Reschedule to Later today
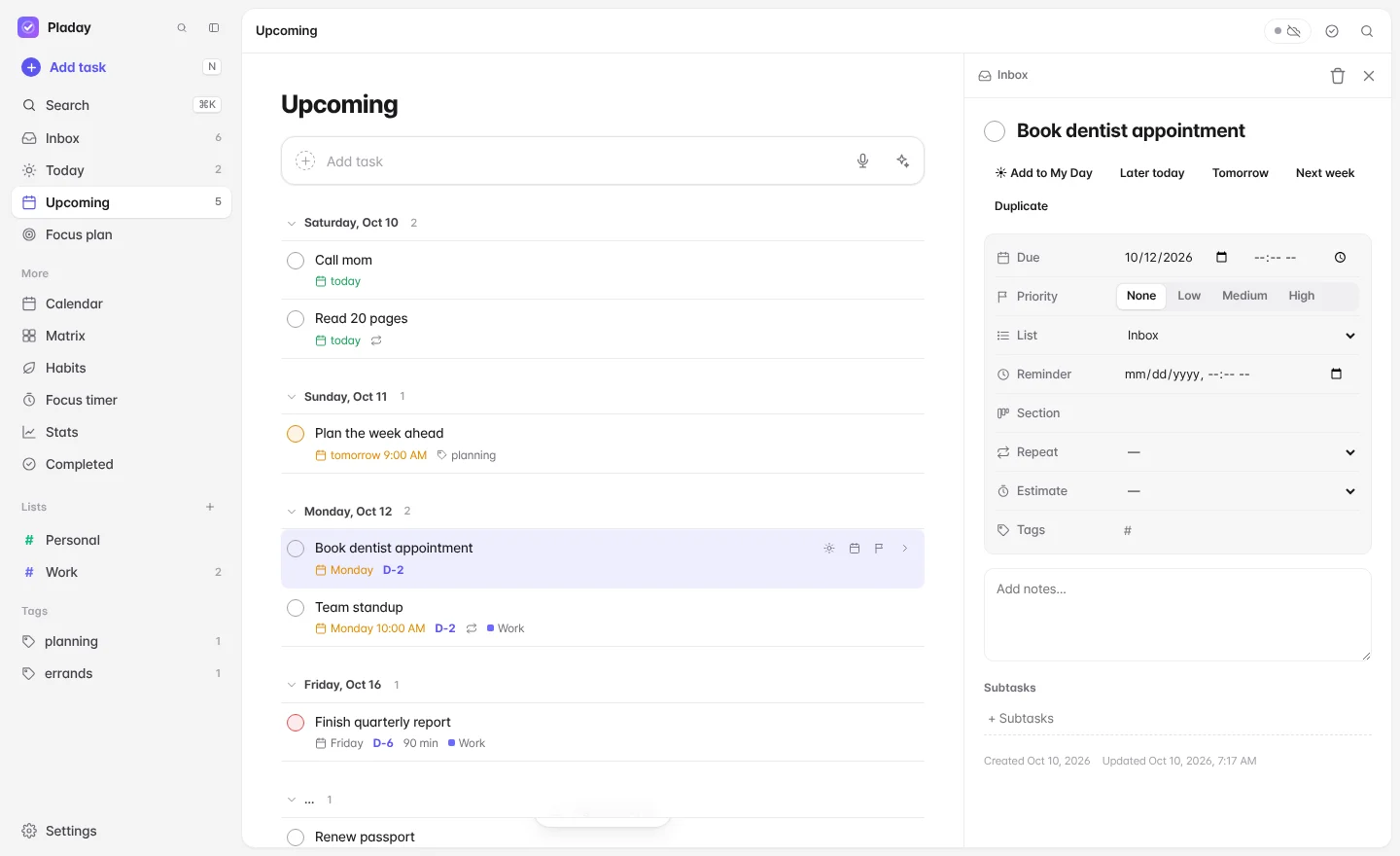Image resolution: width=1400 pixels, height=856 pixels. coord(1152,173)
